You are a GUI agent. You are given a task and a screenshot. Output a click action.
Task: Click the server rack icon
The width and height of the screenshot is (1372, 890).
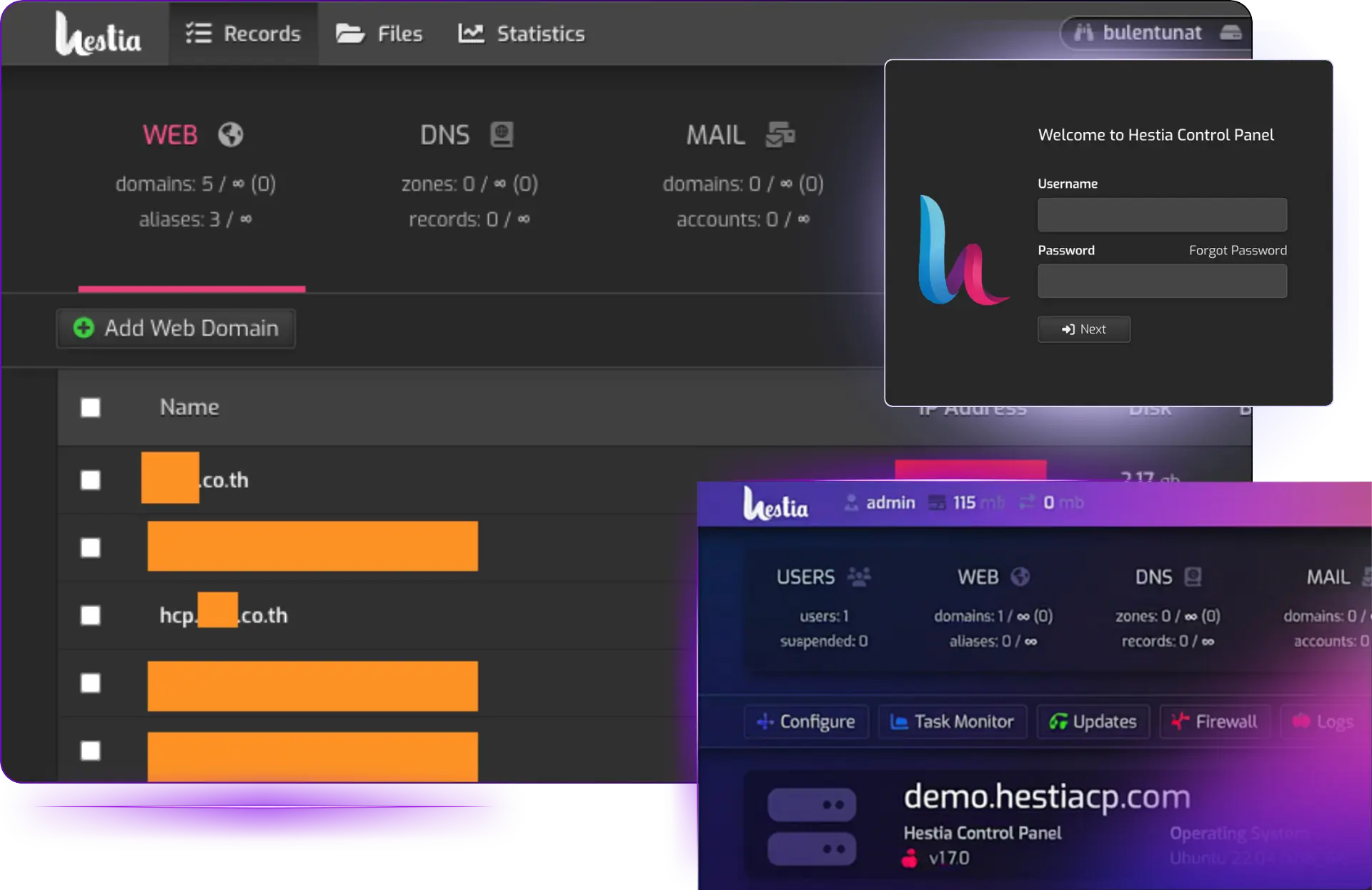(x=812, y=826)
